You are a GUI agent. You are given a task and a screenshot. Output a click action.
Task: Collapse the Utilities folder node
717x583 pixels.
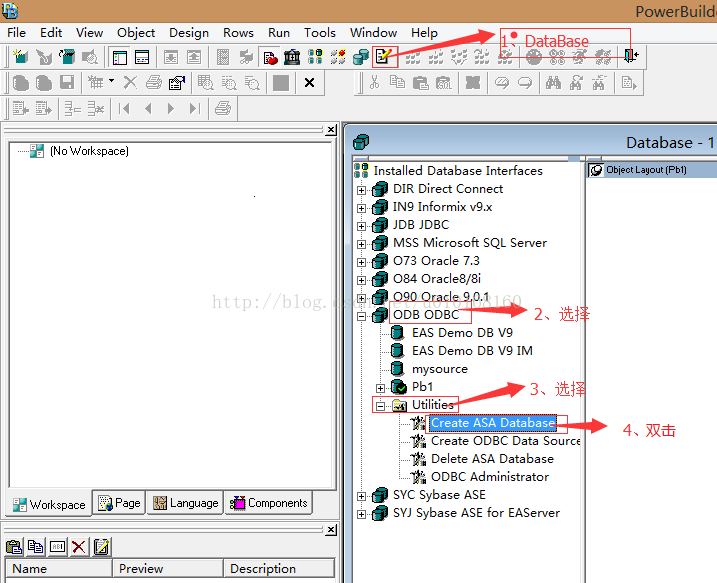click(x=380, y=406)
